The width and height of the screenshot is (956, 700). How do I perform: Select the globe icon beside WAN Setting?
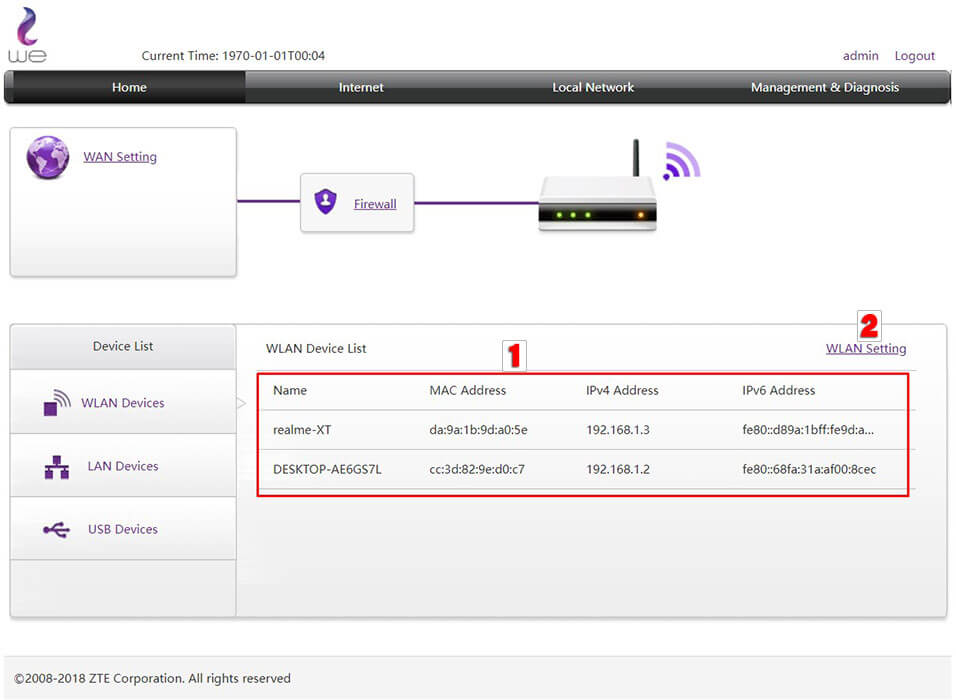point(48,157)
